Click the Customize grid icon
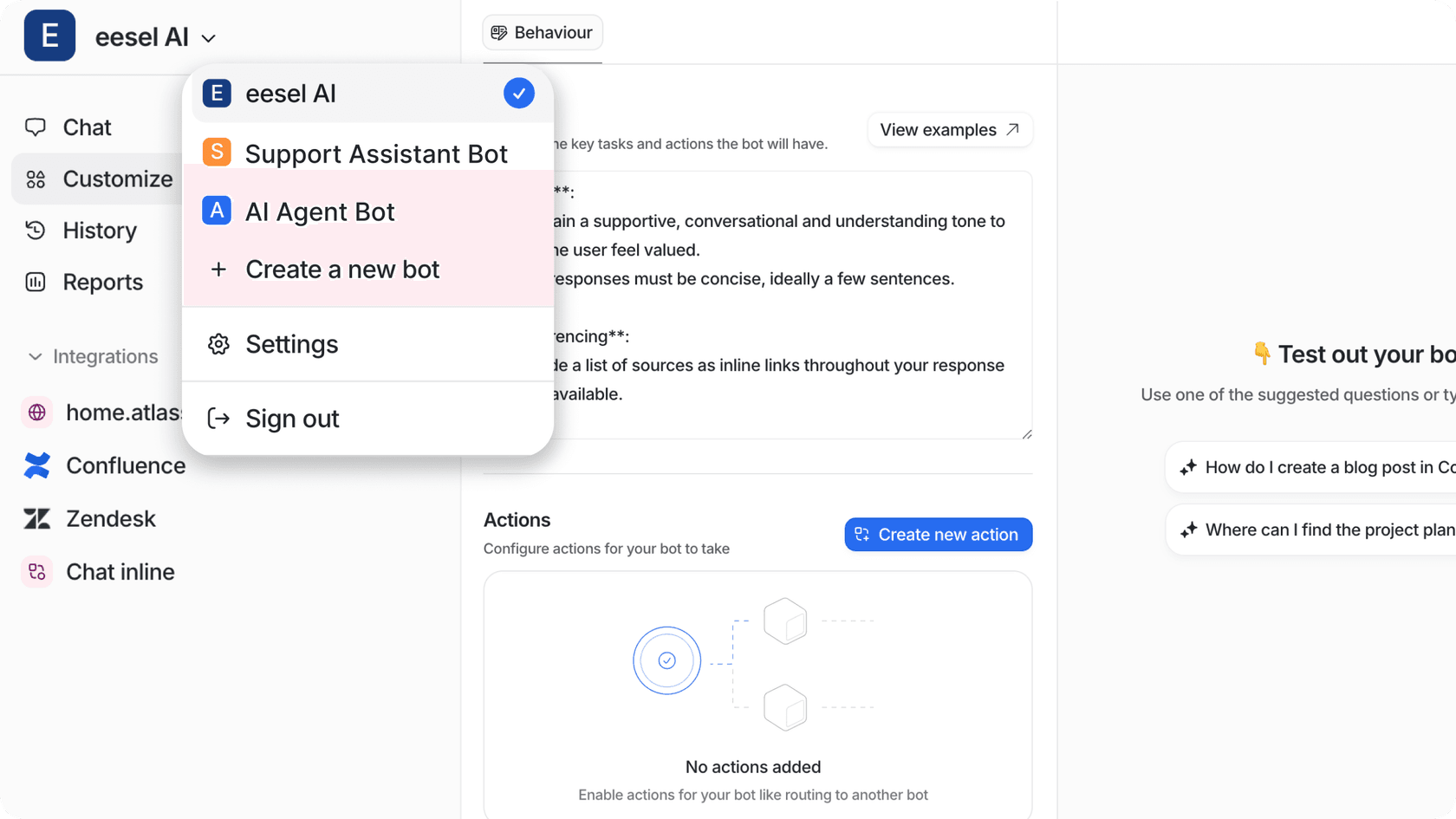The width and height of the screenshot is (1456, 819). point(36,179)
